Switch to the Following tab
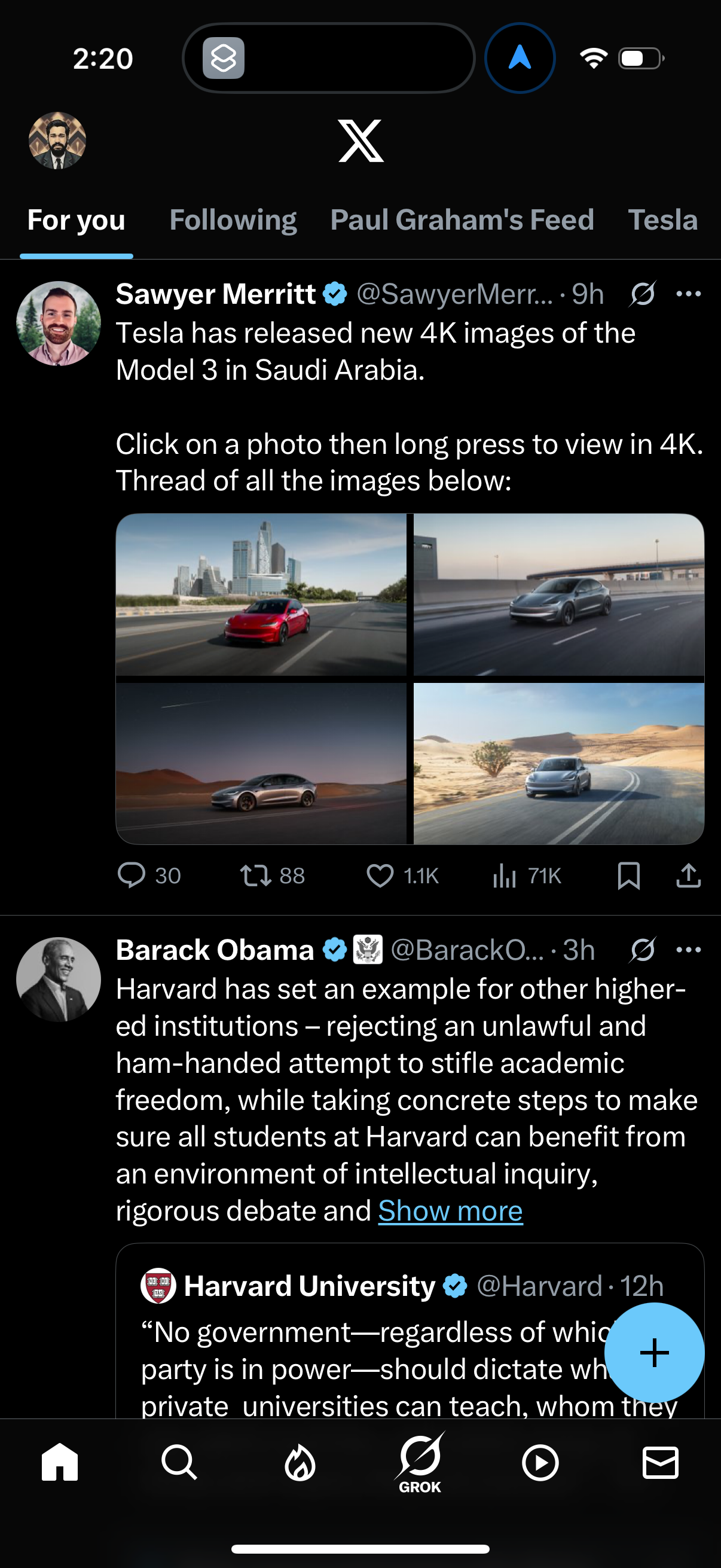The height and width of the screenshot is (1568, 721). point(234,220)
